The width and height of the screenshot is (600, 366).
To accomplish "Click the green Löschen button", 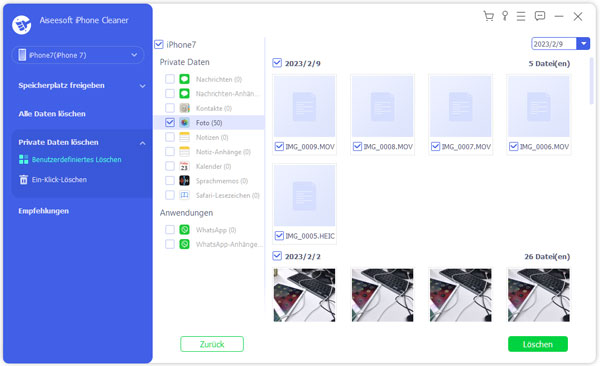I will click(x=538, y=344).
